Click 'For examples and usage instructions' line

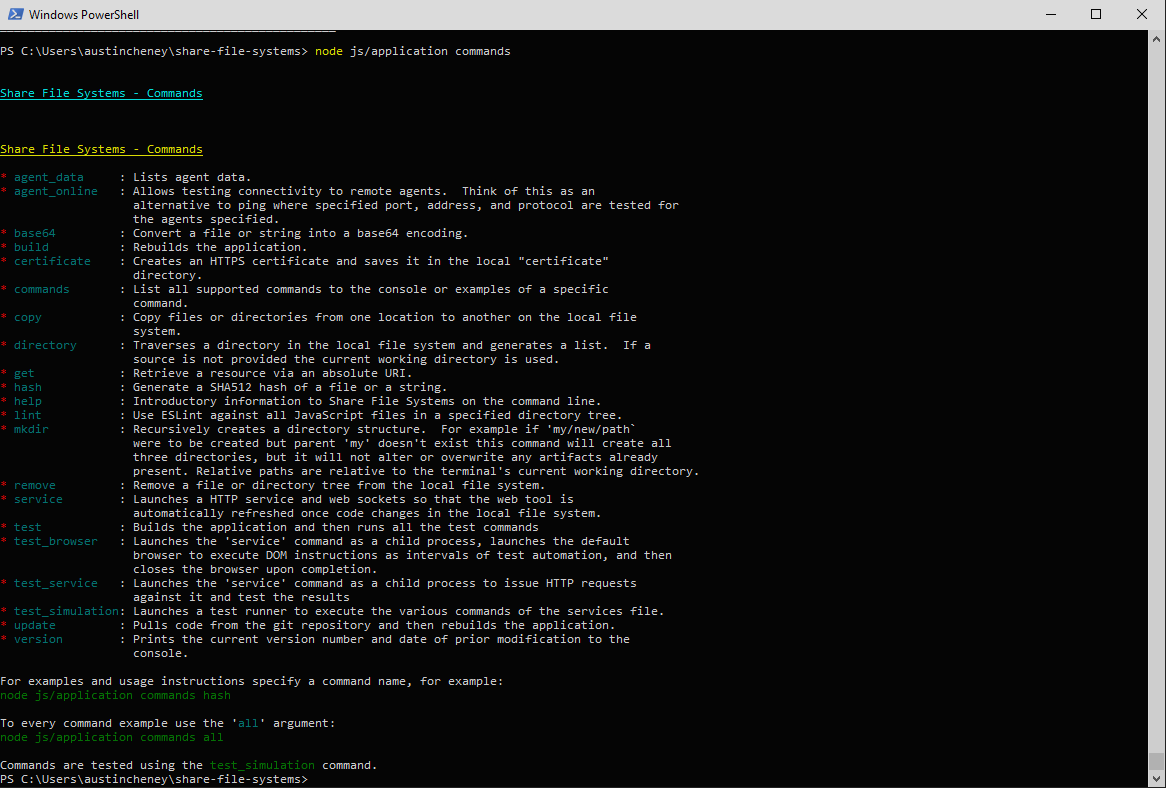(251, 681)
